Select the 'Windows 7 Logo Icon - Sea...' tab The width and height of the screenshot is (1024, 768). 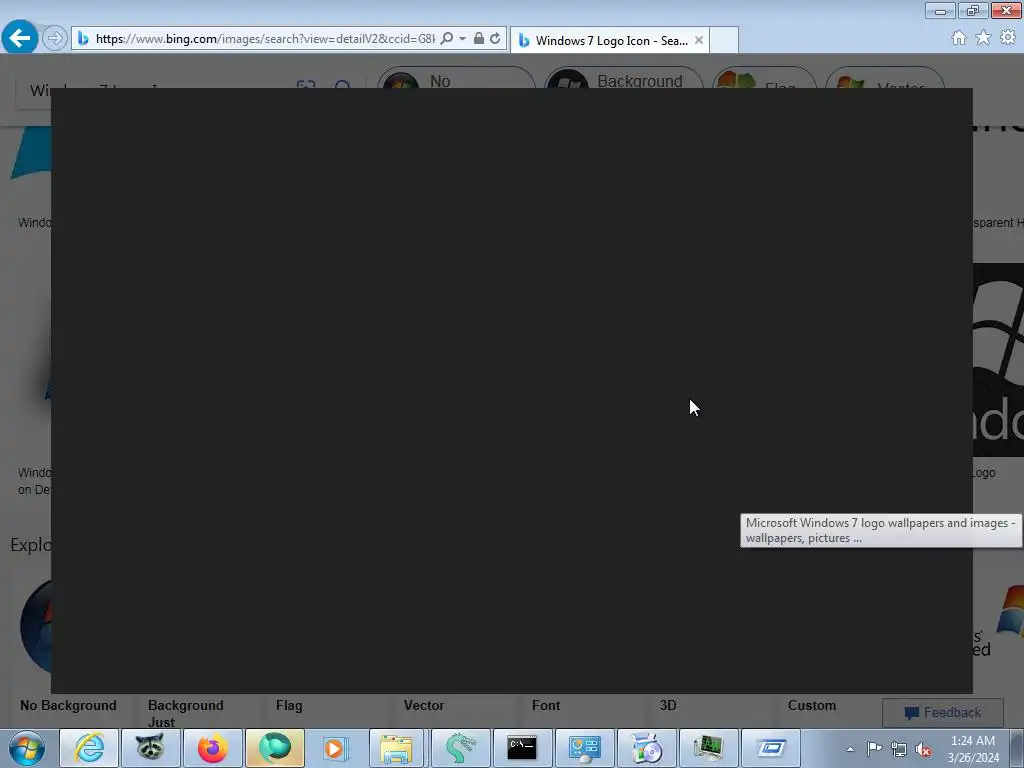point(611,40)
